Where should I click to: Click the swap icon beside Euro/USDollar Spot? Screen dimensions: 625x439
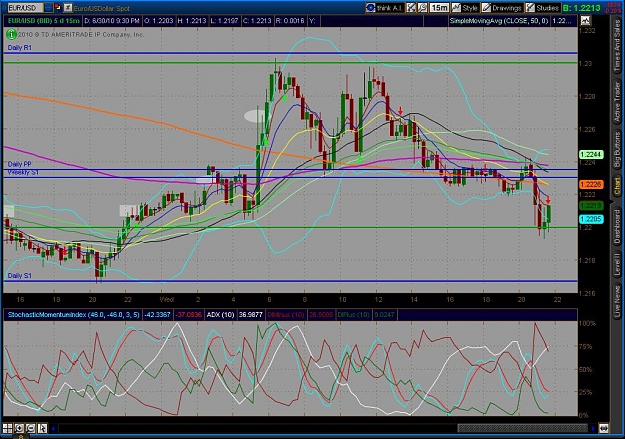click(68, 7)
